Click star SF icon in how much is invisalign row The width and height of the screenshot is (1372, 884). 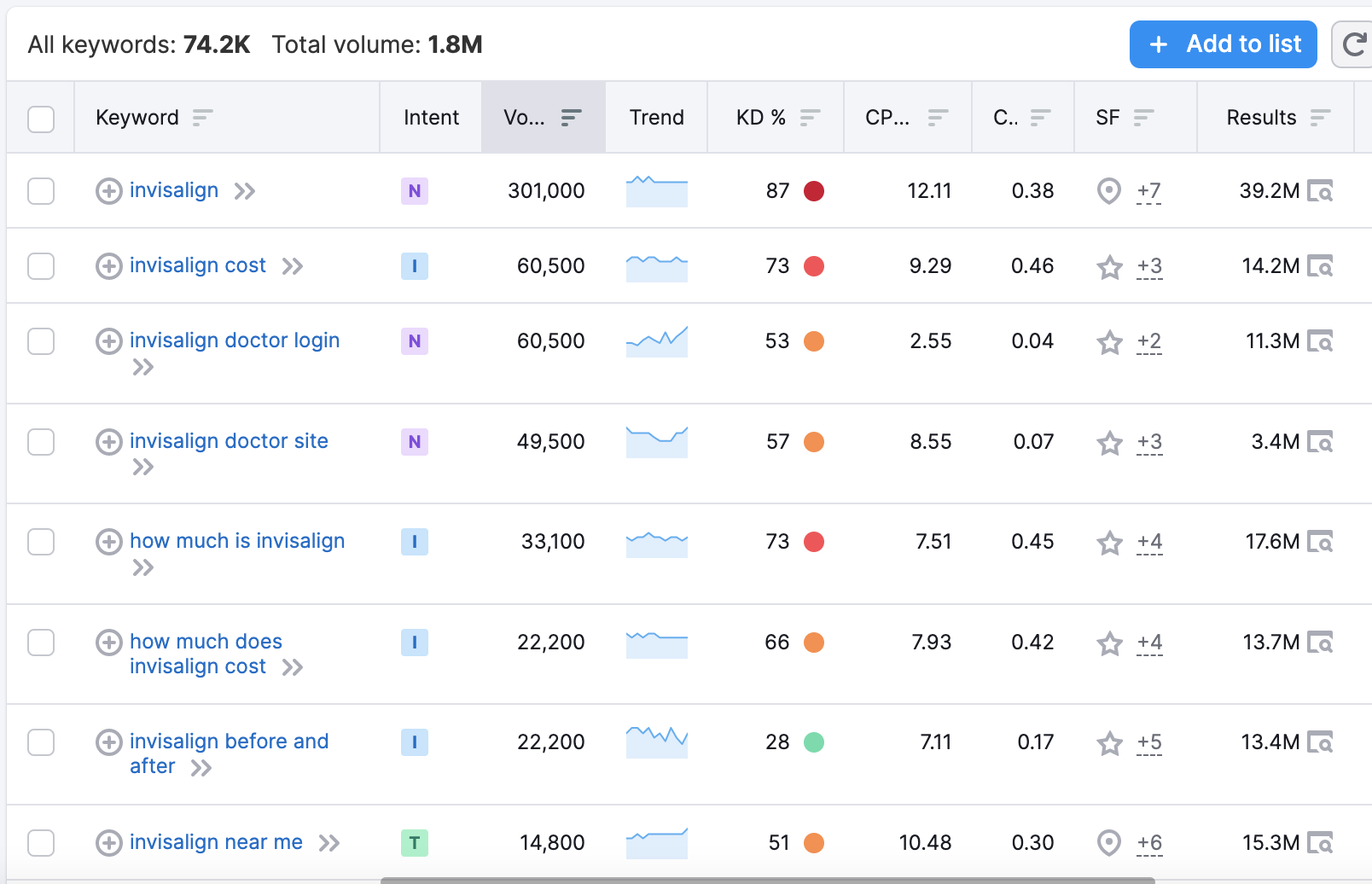point(1109,543)
